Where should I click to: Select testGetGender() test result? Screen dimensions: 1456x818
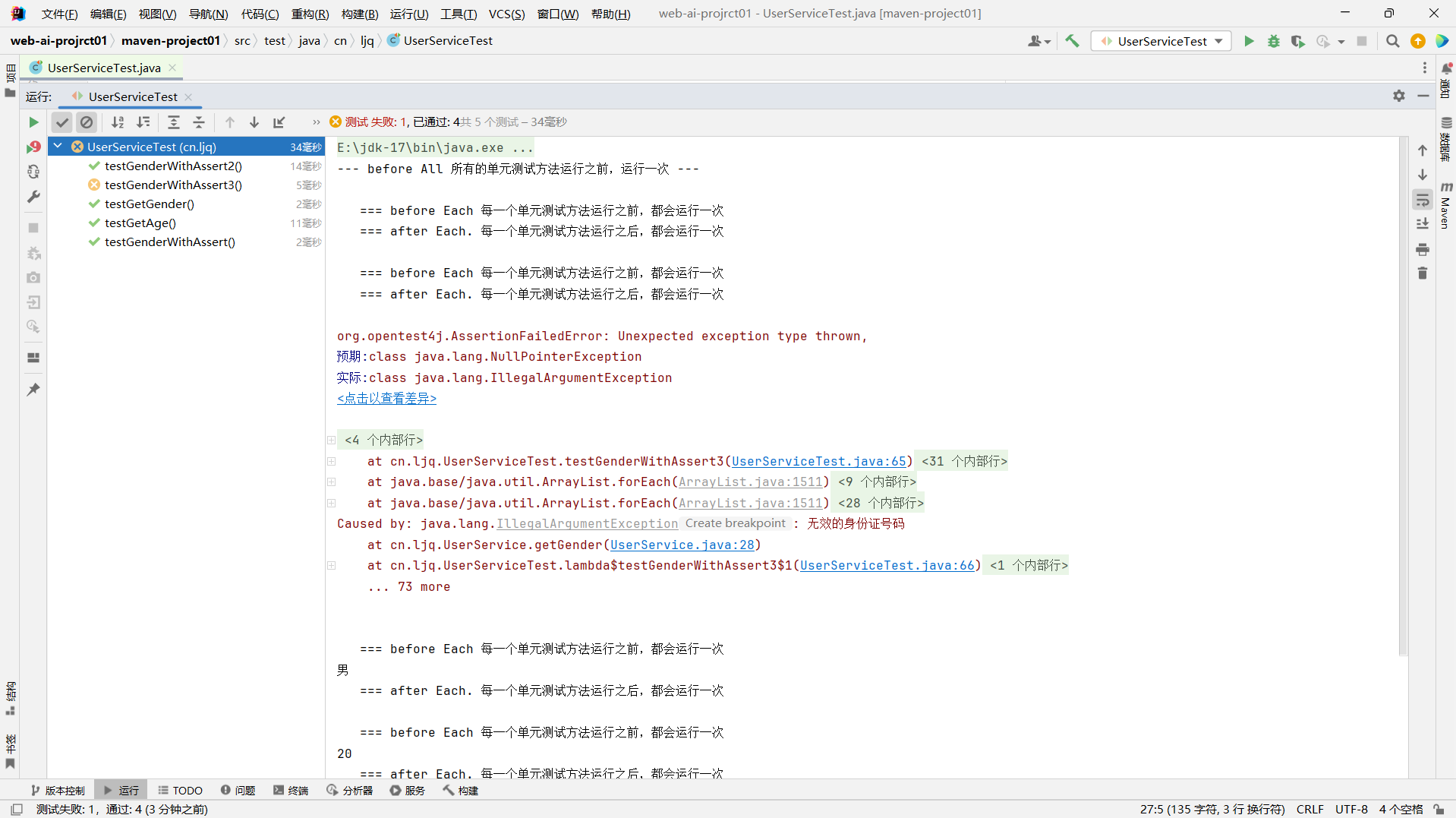coord(150,204)
